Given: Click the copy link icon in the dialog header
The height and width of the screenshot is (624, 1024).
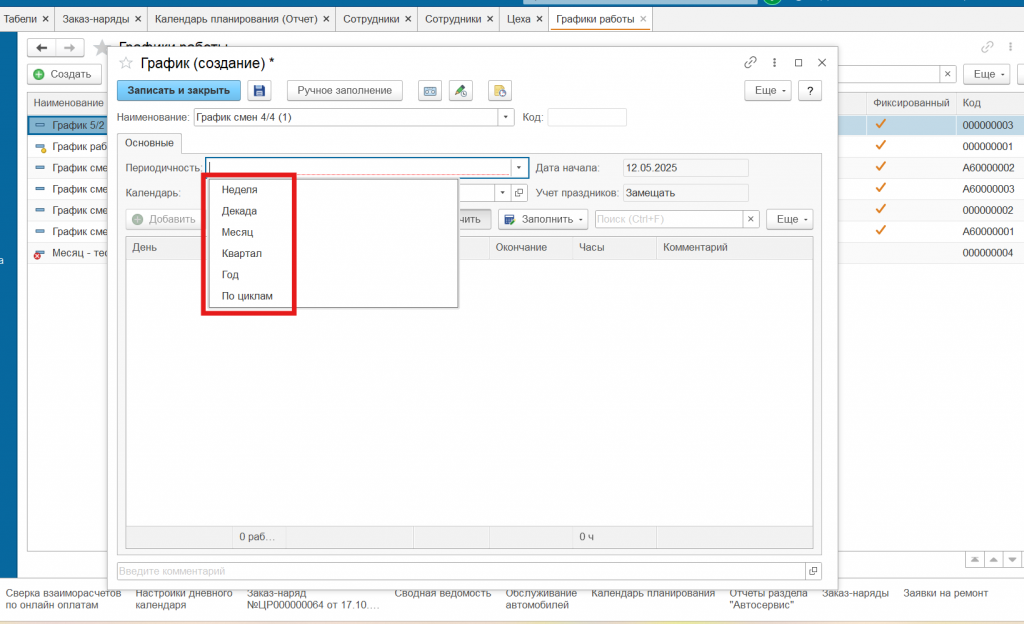Looking at the screenshot, I should point(750,62).
